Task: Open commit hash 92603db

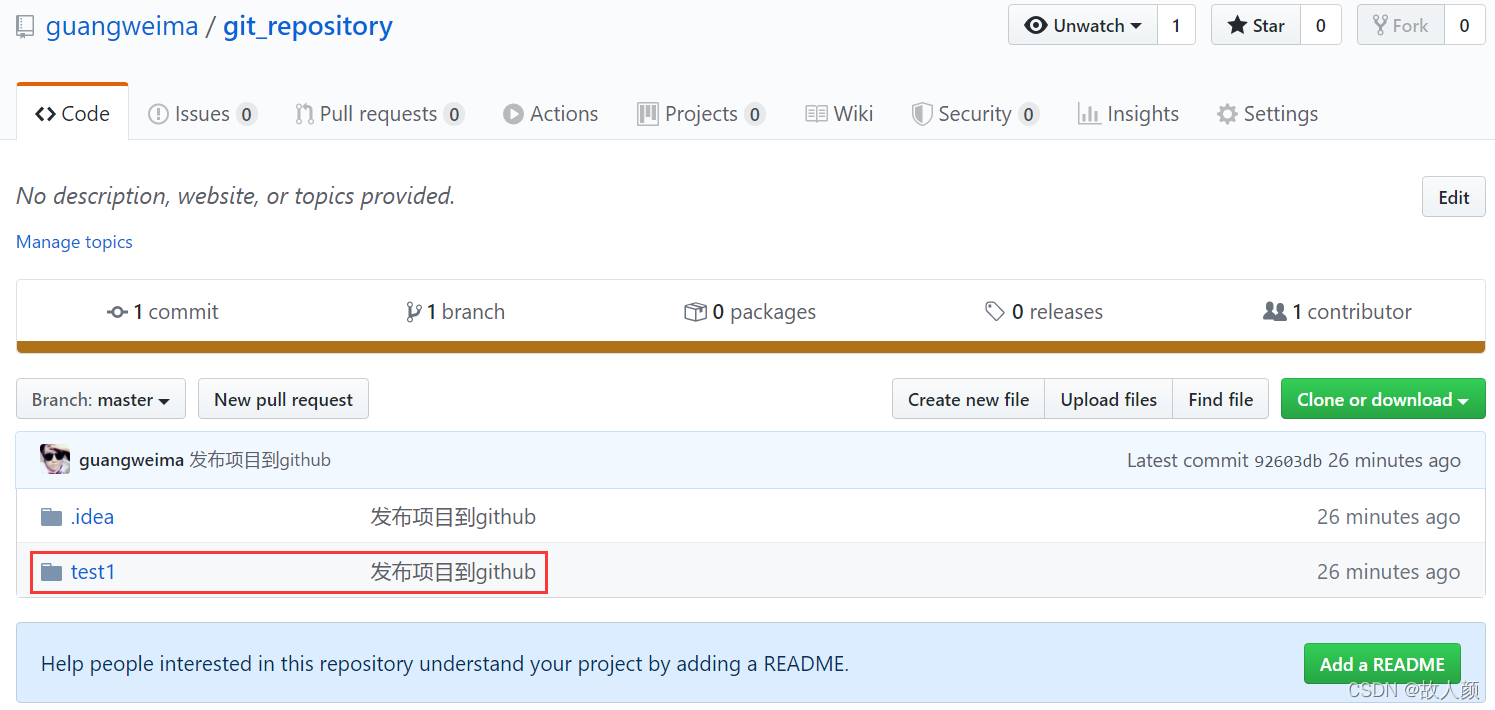Action: point(1288,461)
